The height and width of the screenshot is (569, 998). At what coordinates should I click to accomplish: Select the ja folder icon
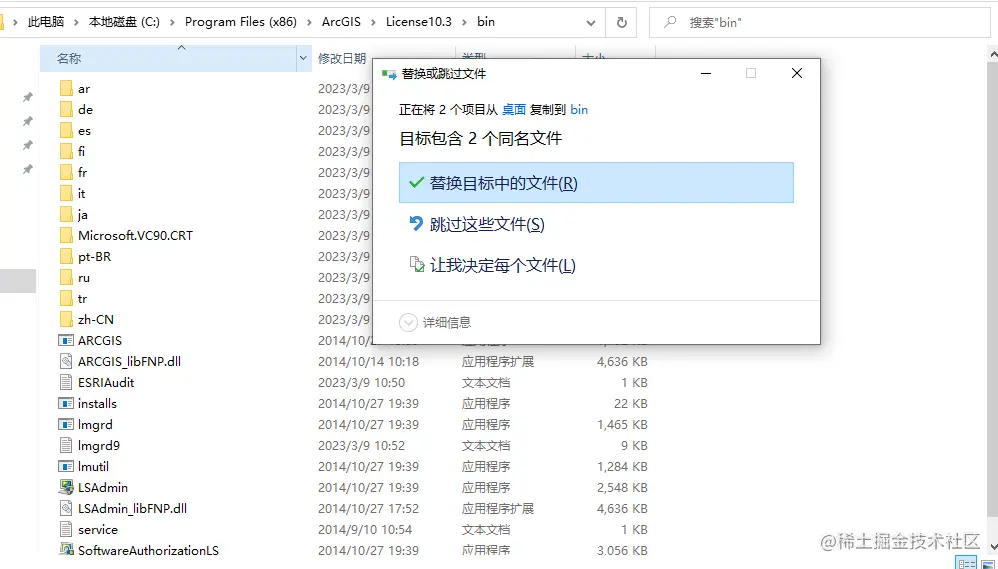[66, 214]
